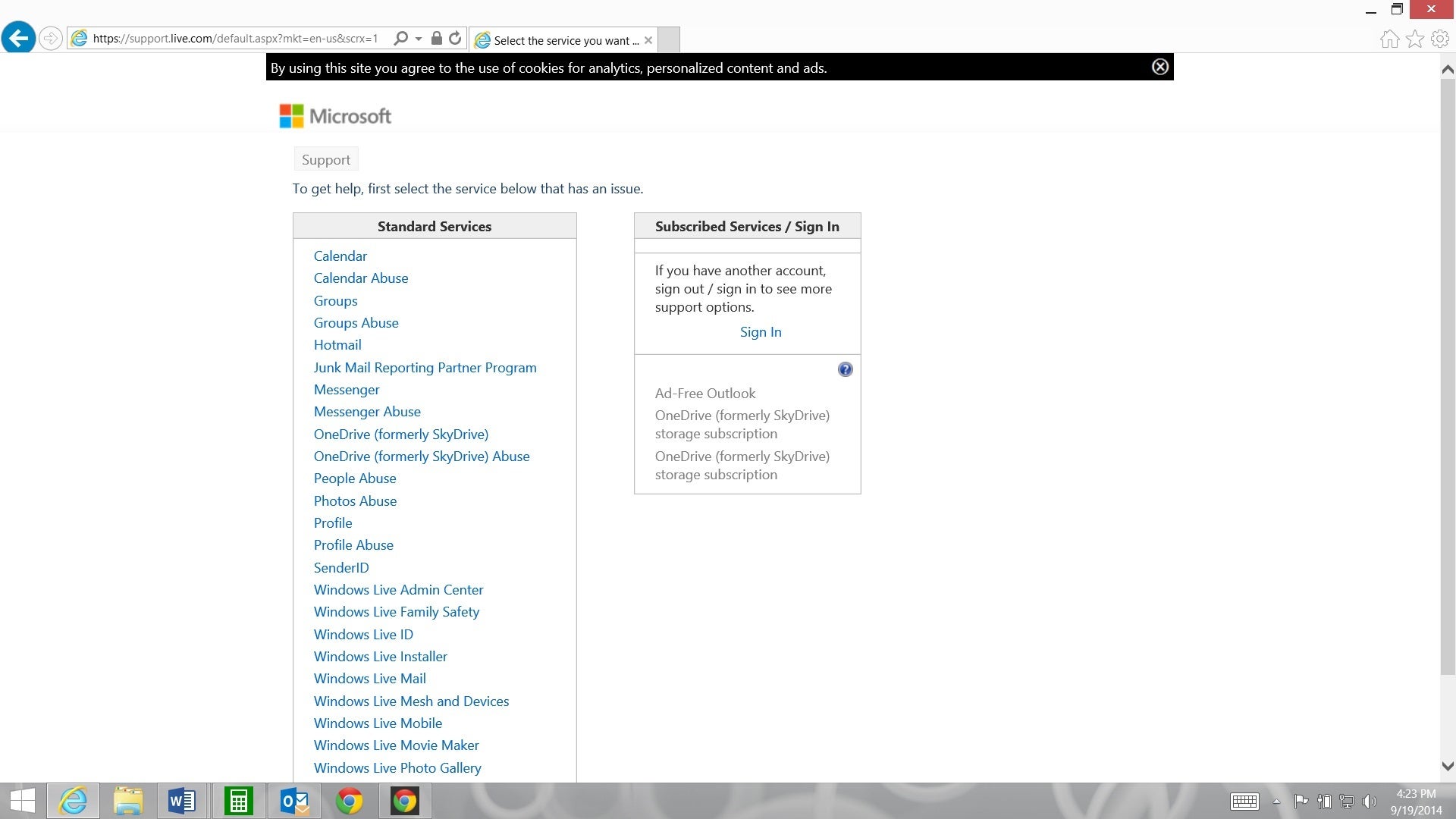
Task: Select the Groups service link
Action: click(336, 301)
